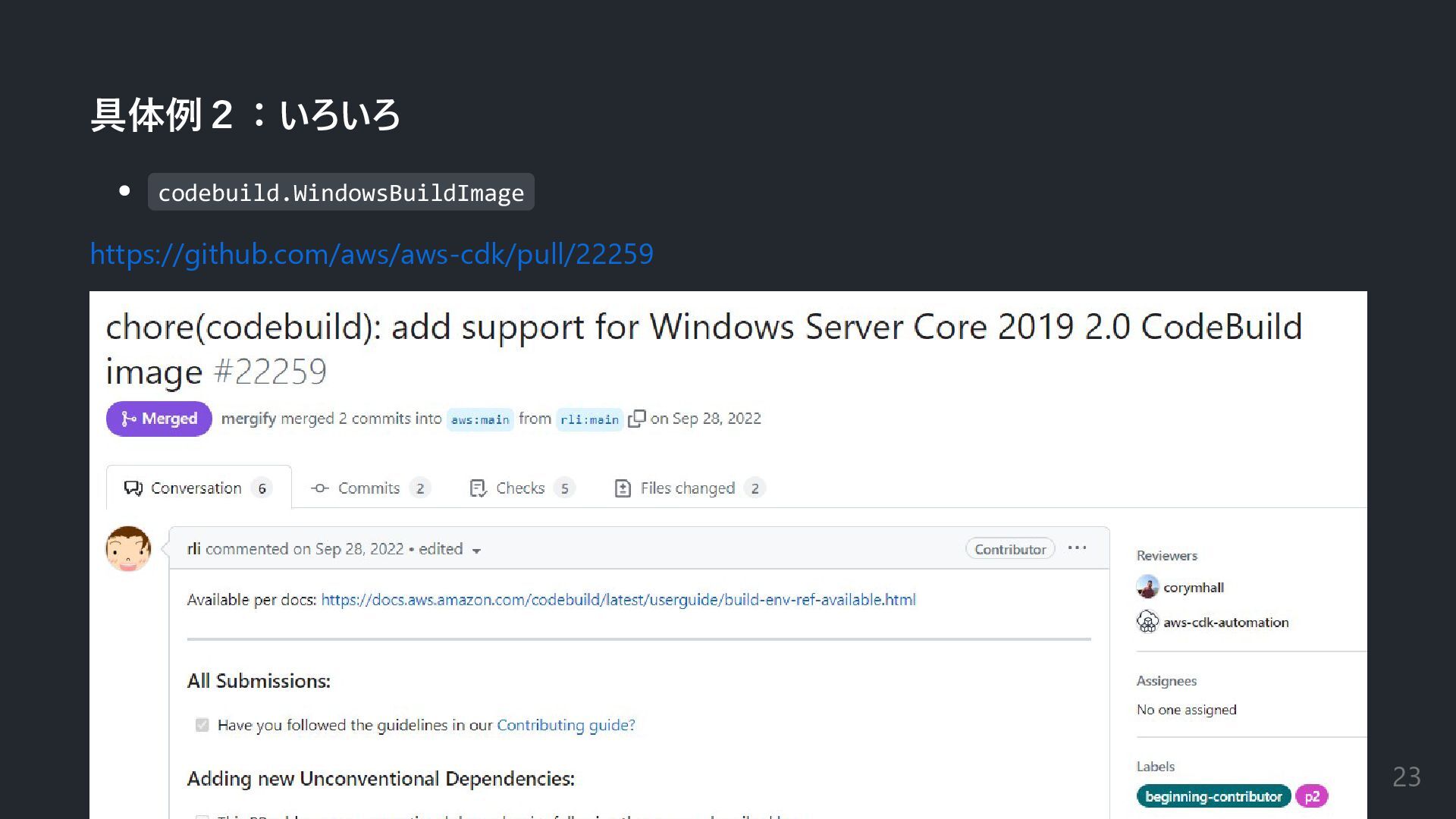Copy the head branch name icon

pyautogui.click(x=636, y=419)
